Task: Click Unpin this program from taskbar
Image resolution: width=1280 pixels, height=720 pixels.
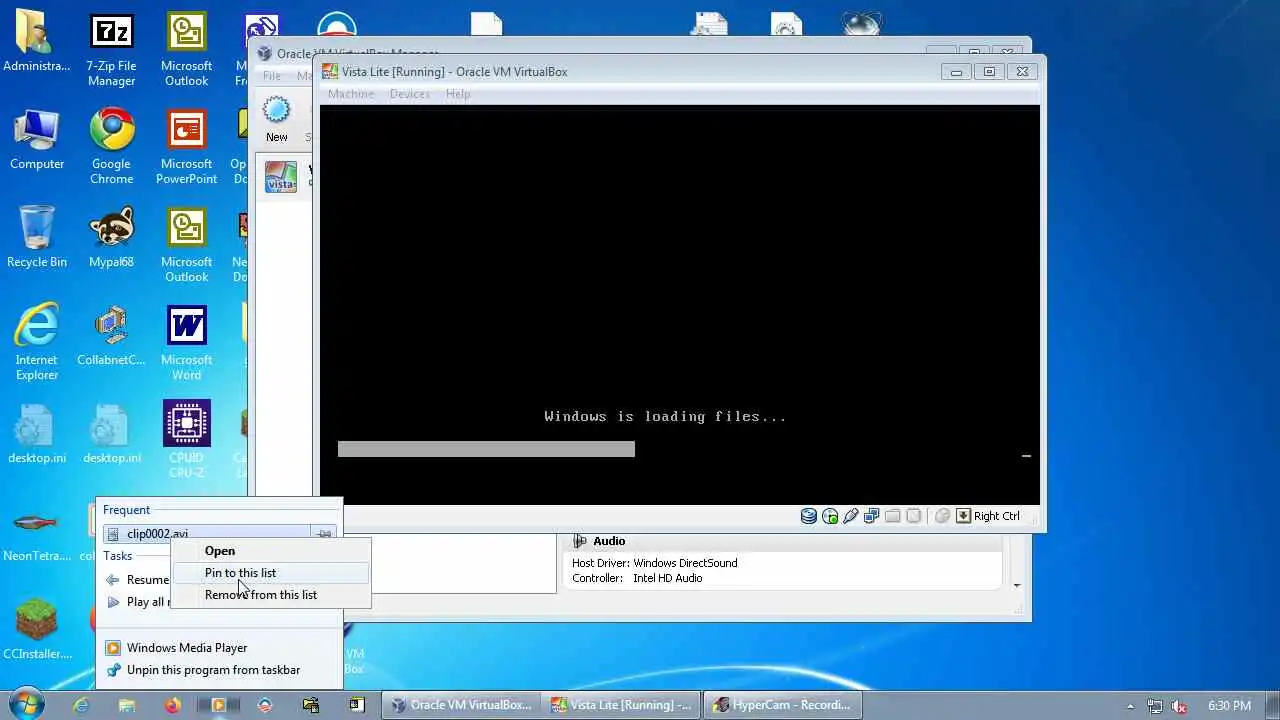Action: pyautogui.click(x=219, y=670)
